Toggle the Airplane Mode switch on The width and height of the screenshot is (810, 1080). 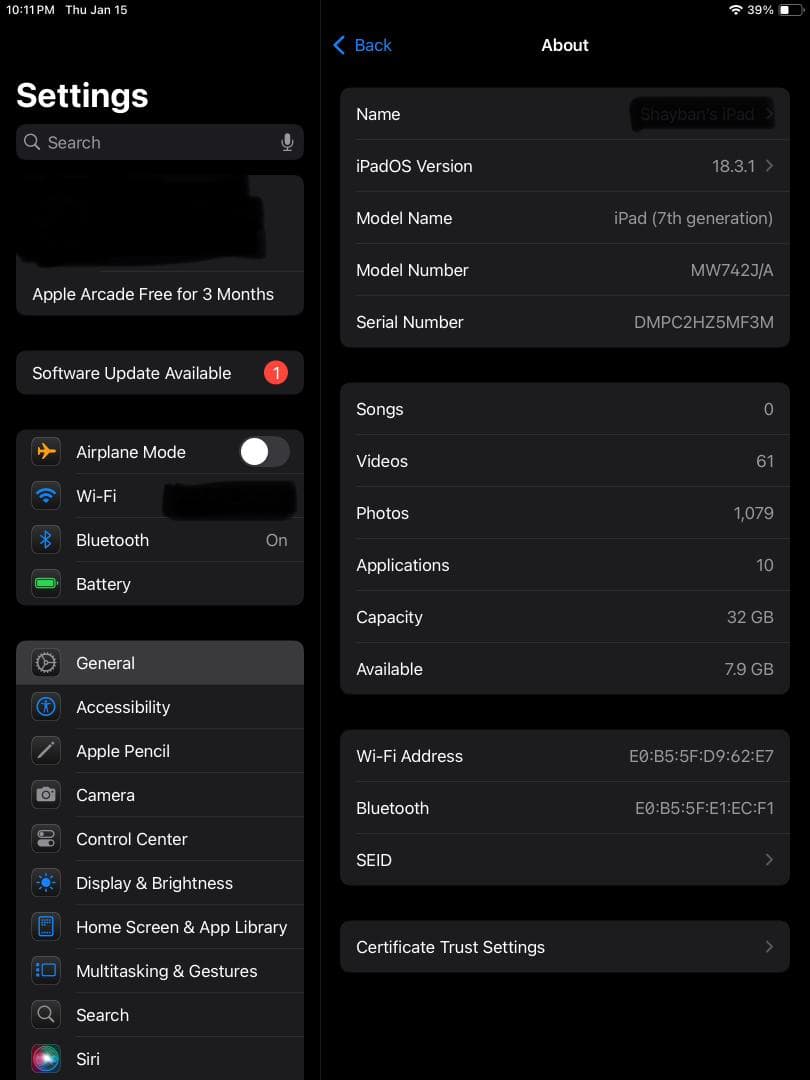(263, 452)
